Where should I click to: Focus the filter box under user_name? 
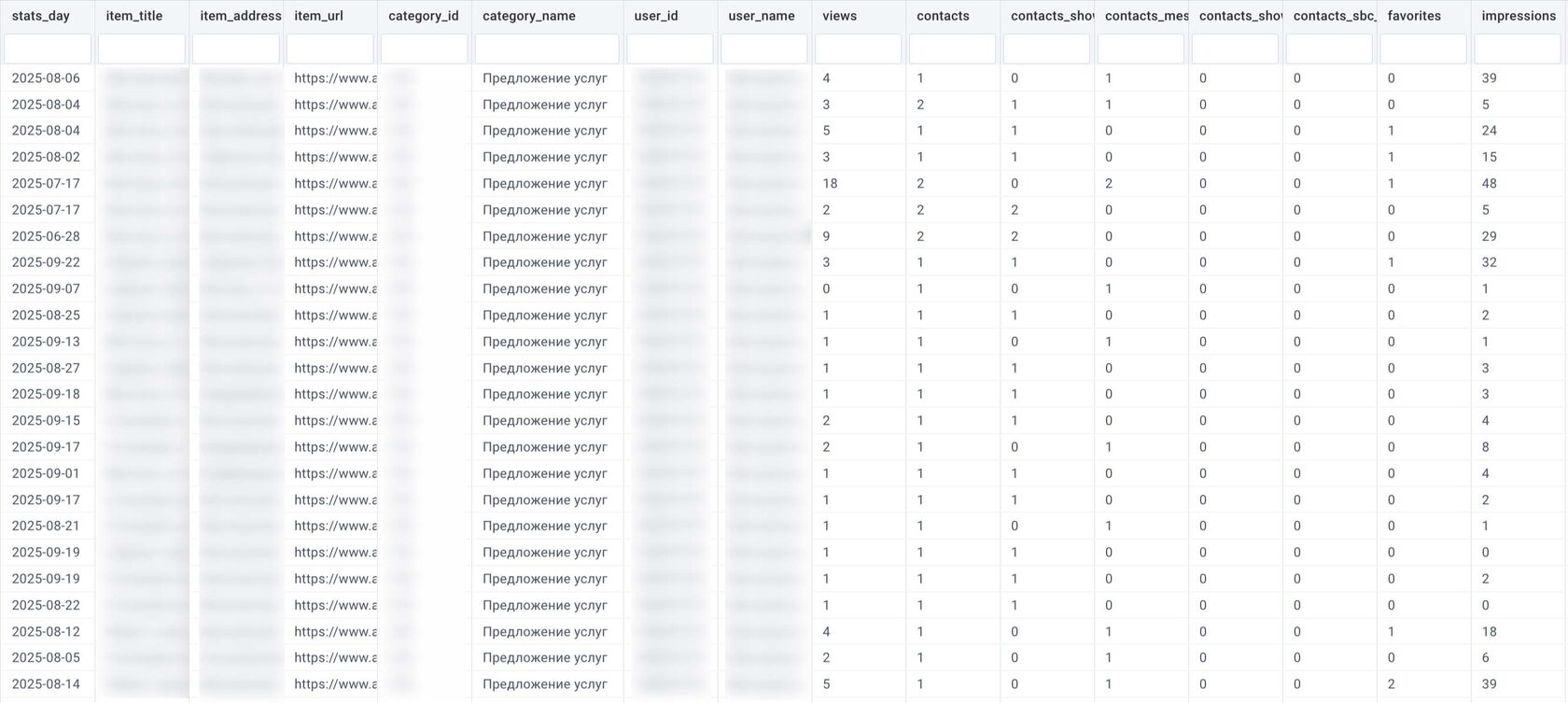[x=763, y=49]
